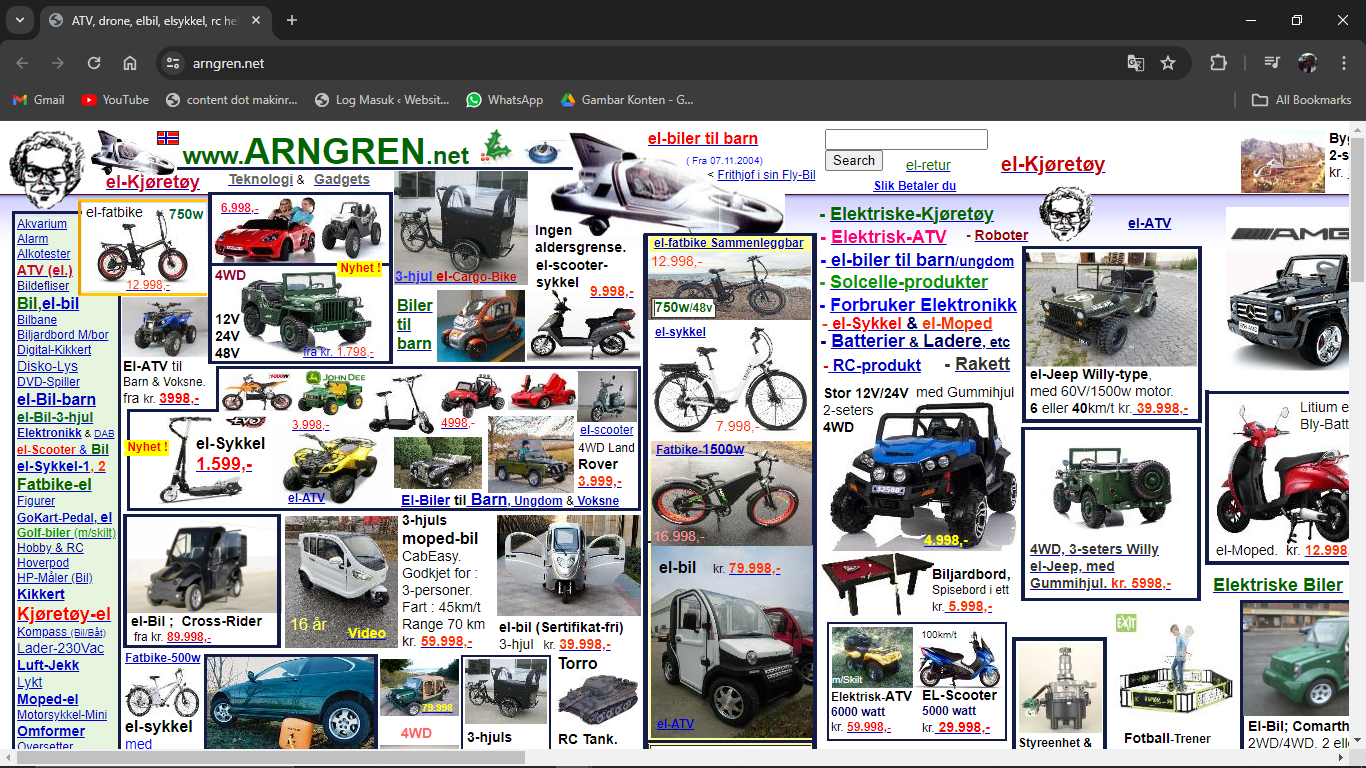This screenshot has height=768, width=1366.
Task: Open the All Bookmarks folder
Action: pos(1301,99)
